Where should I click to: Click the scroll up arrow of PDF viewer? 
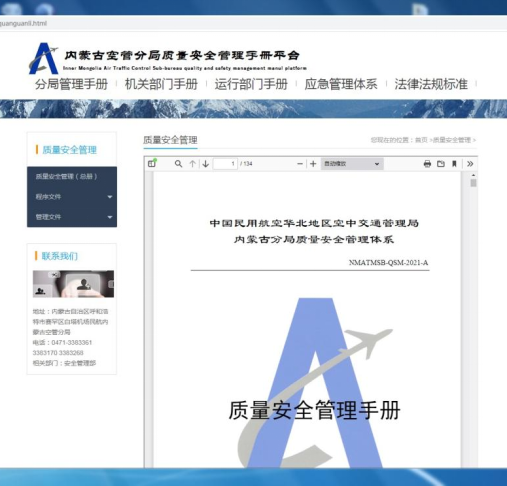pyautogui.click(x=473, y=175)
